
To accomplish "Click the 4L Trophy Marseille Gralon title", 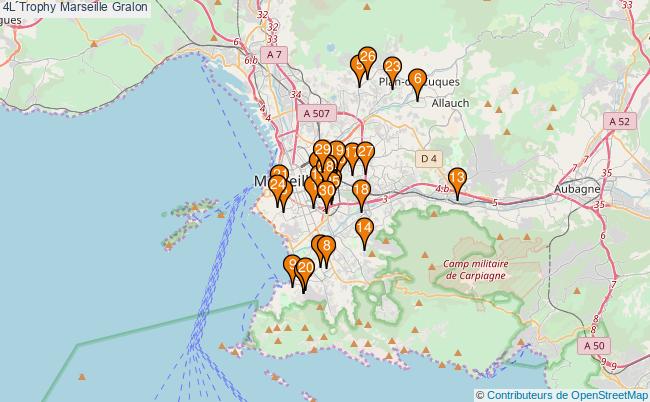I will [x=75, y=7].
